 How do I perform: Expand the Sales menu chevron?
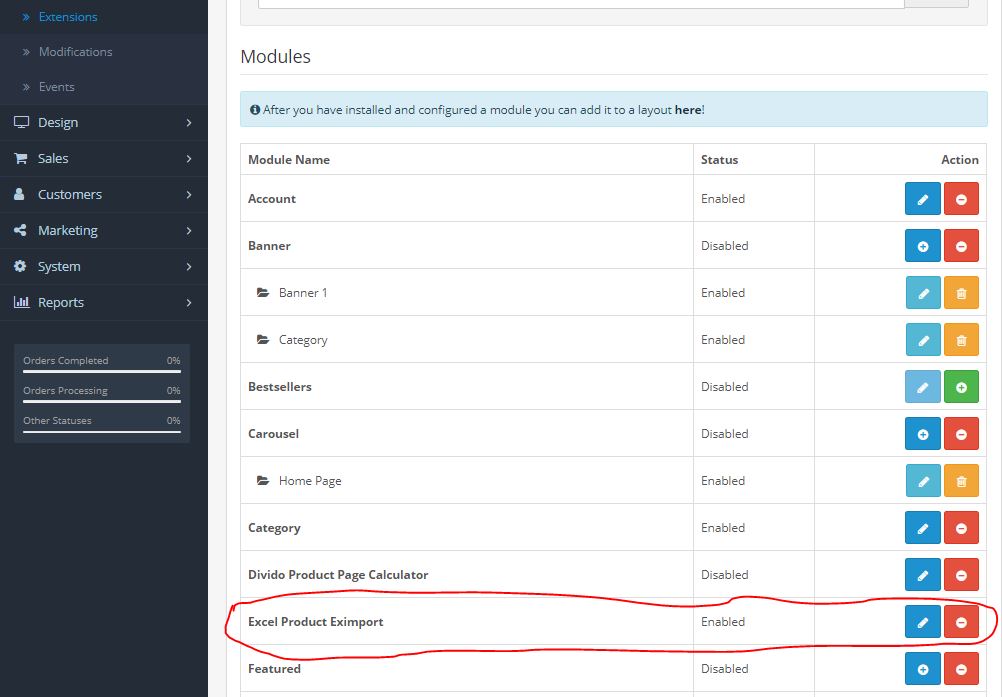[x=189, y=158]
